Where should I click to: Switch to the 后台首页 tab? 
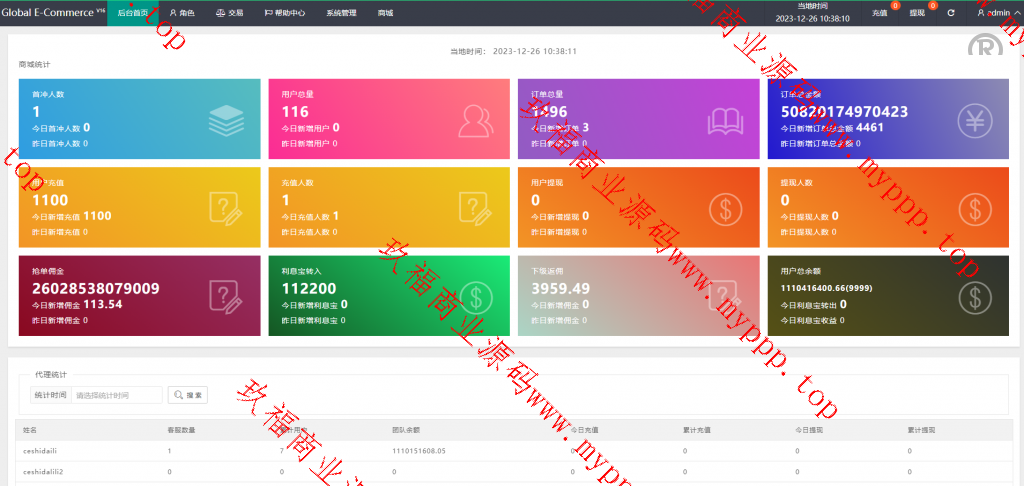[x=134, y=13]
